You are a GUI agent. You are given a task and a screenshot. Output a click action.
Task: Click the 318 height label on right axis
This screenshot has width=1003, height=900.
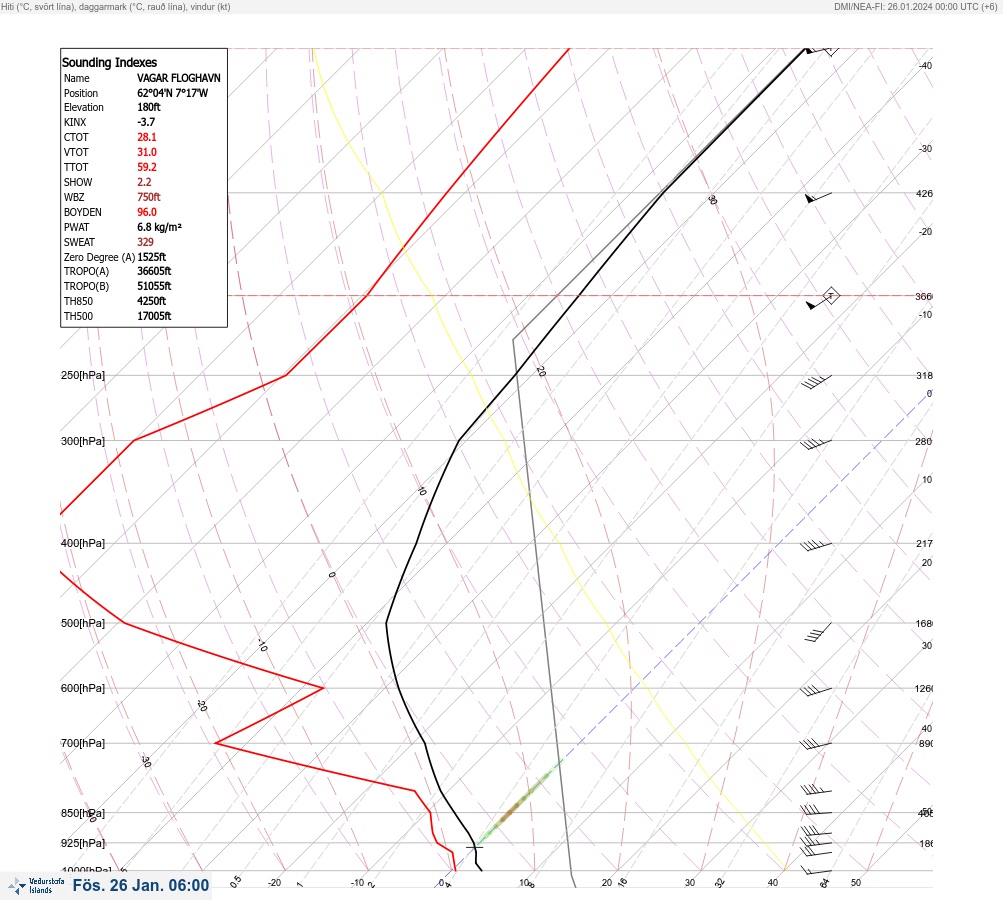[924, 375]
